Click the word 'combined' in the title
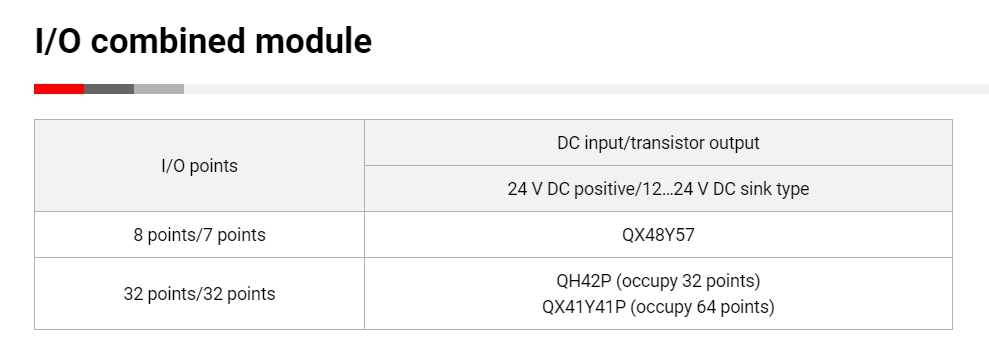989x363 pixels. point(168,42)
